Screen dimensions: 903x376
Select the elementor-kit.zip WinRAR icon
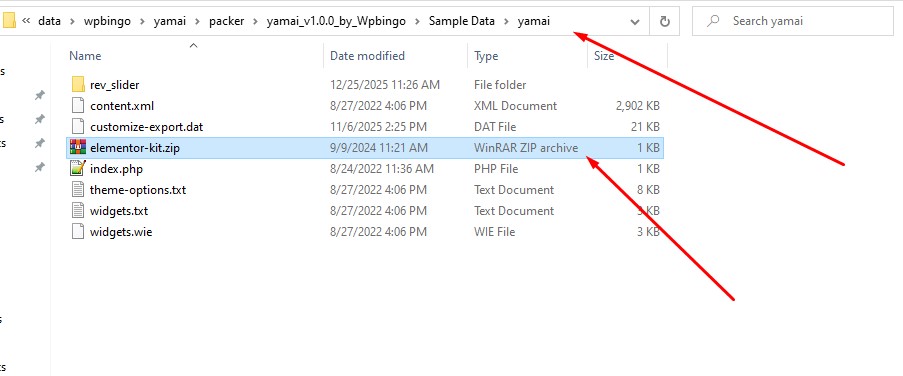[x=78, y=147]
